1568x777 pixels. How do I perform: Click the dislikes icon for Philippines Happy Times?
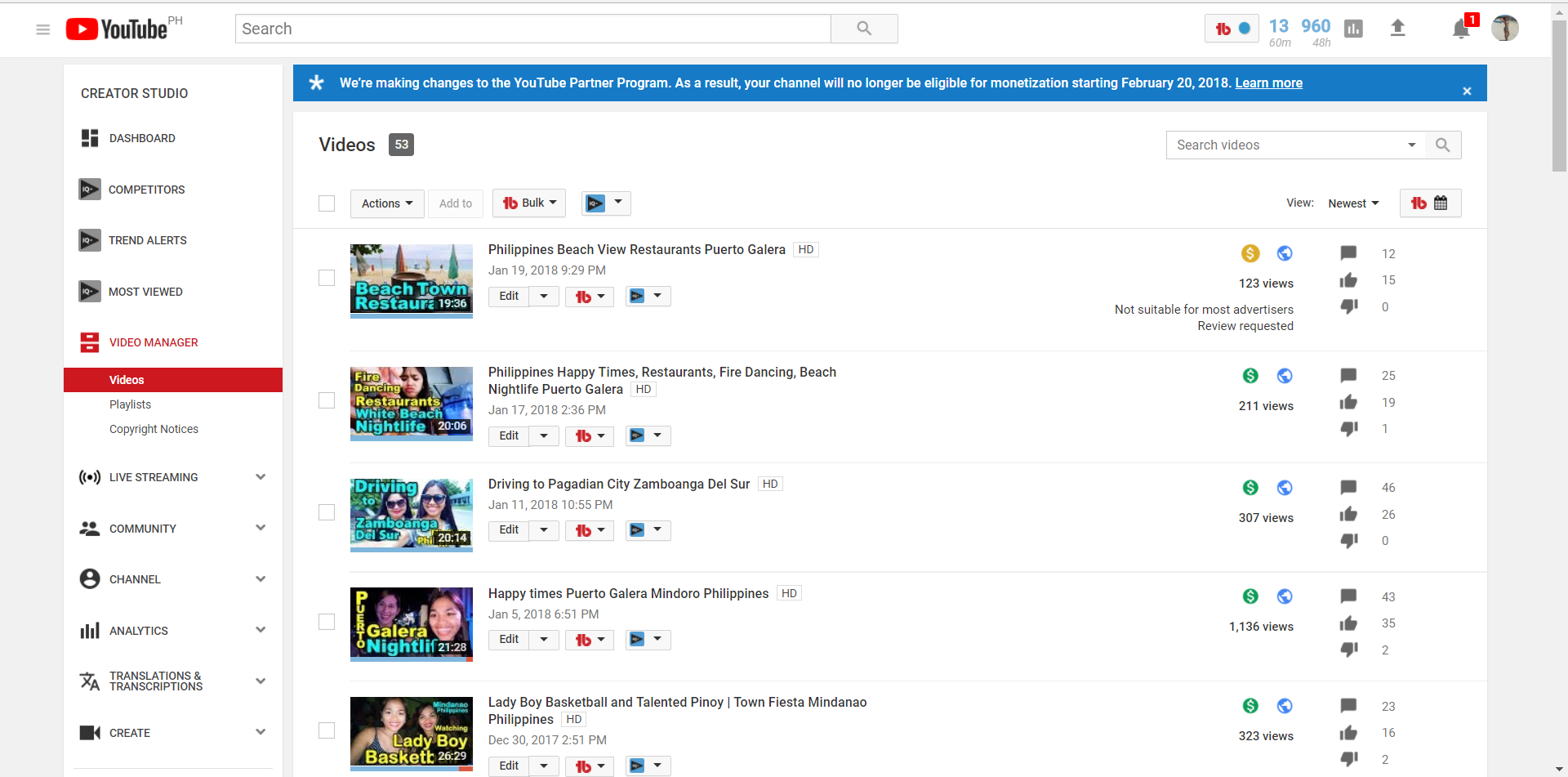pyautogui.click(x=1348, y=429)
